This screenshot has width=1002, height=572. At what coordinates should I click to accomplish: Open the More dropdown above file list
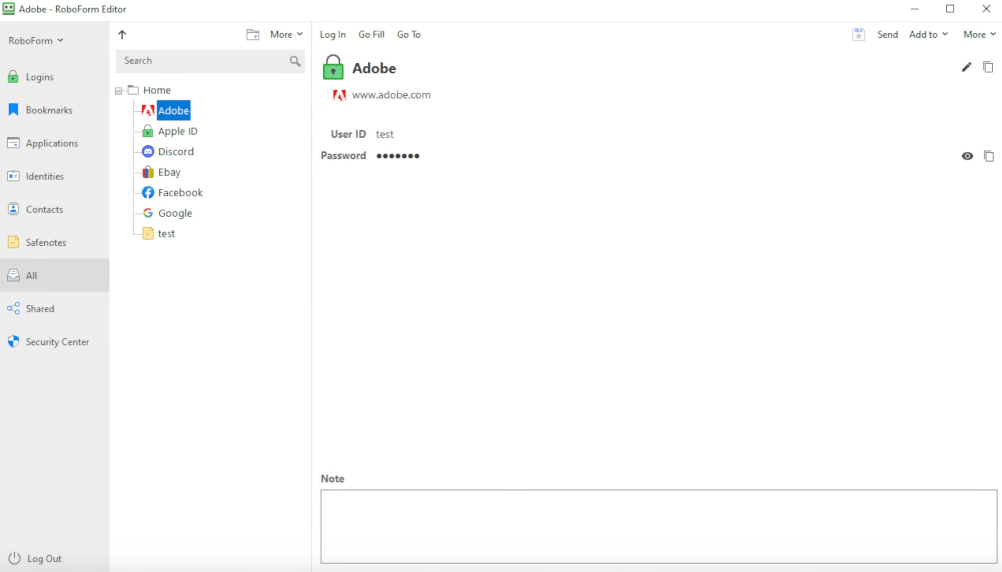[x=286, y=35]
